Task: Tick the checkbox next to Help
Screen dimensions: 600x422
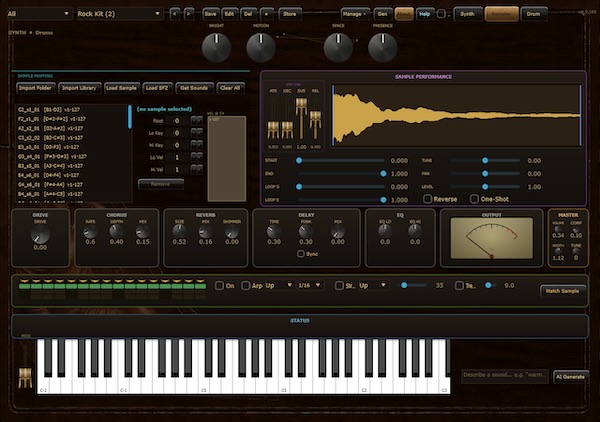Action: pos(441,14)
